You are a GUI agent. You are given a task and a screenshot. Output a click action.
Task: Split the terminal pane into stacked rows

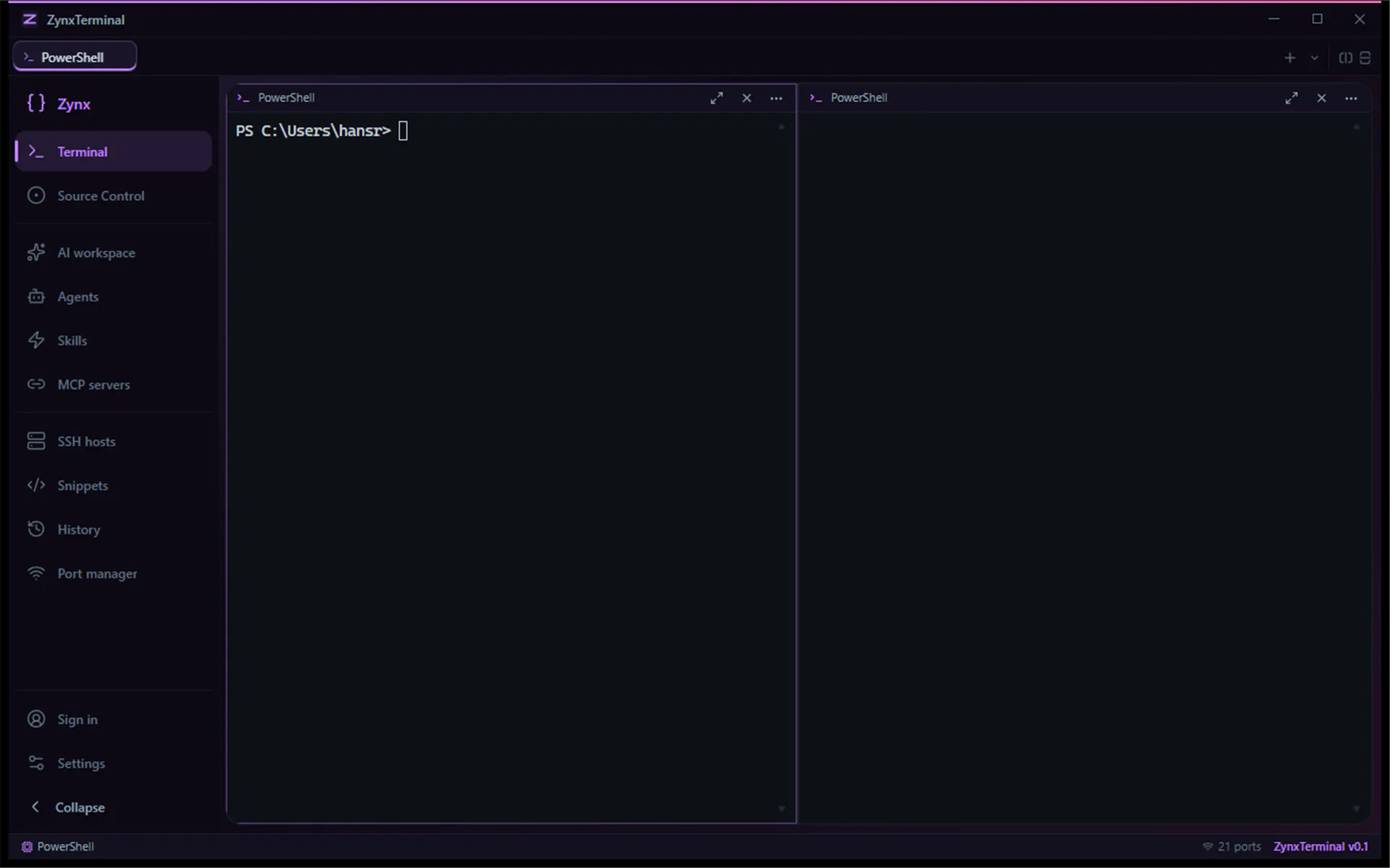pos(1365,58)
